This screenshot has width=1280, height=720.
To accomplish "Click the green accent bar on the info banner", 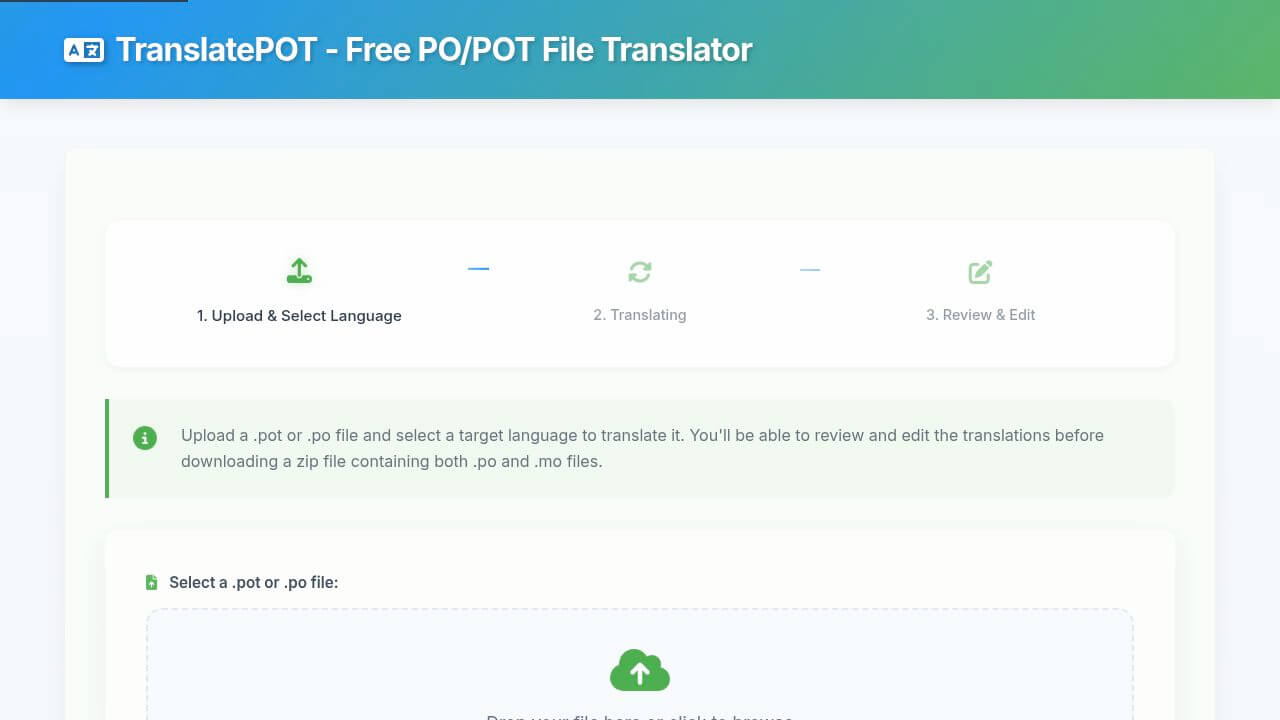I will coord(107,448).
